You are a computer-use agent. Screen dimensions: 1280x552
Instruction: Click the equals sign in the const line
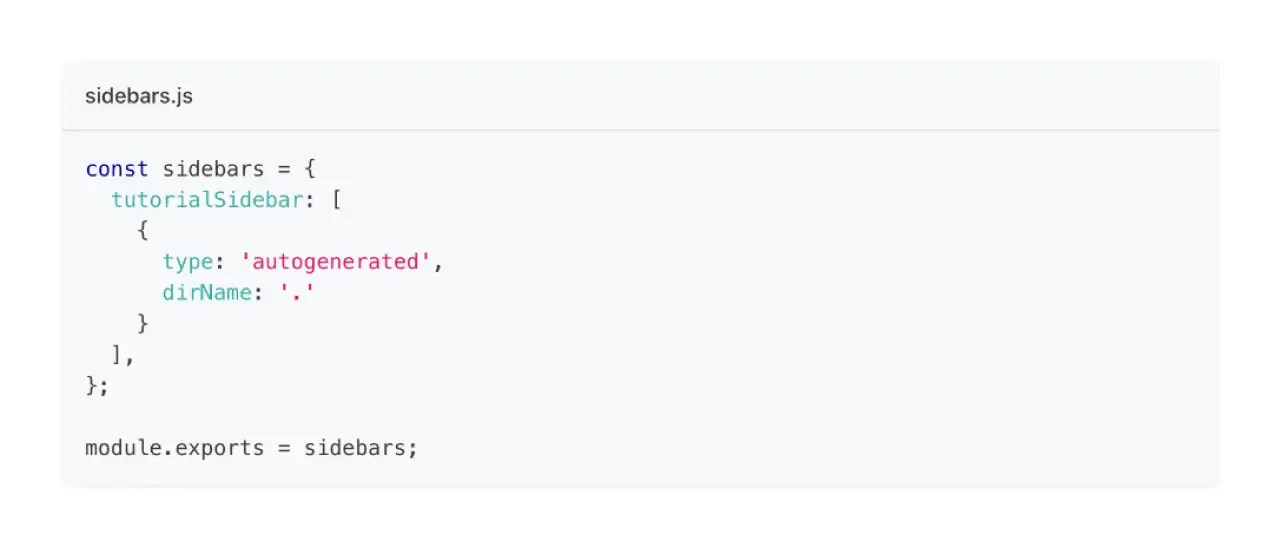coord(284,169)
